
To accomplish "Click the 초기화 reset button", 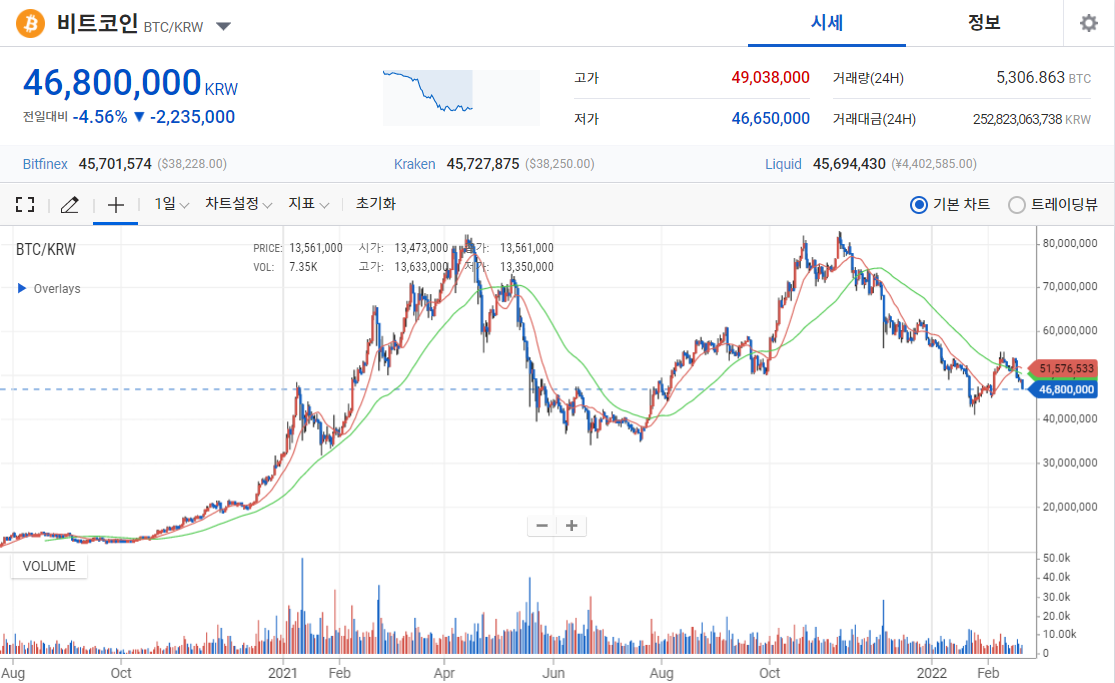I will click(375, 204).
